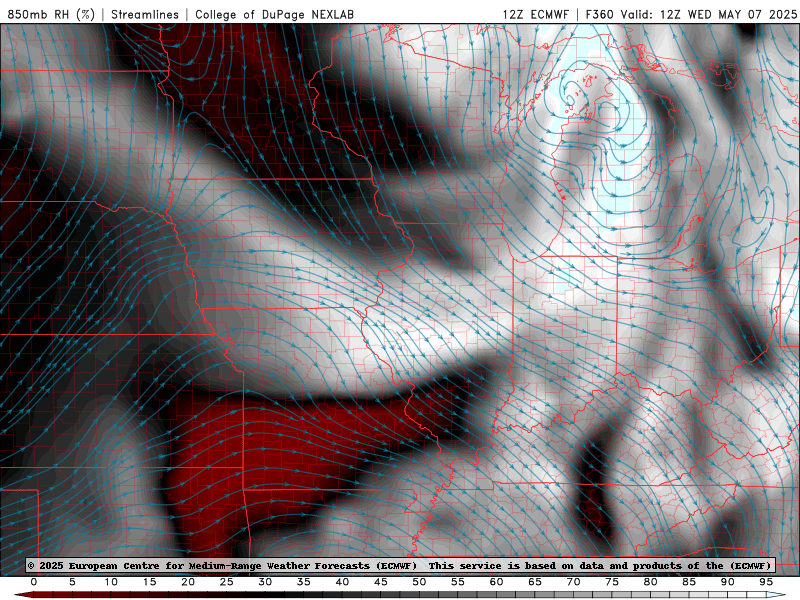Screen dimensions: 800x600
Task: Click the '45' value on the RH scale
Action: [381, 582]
